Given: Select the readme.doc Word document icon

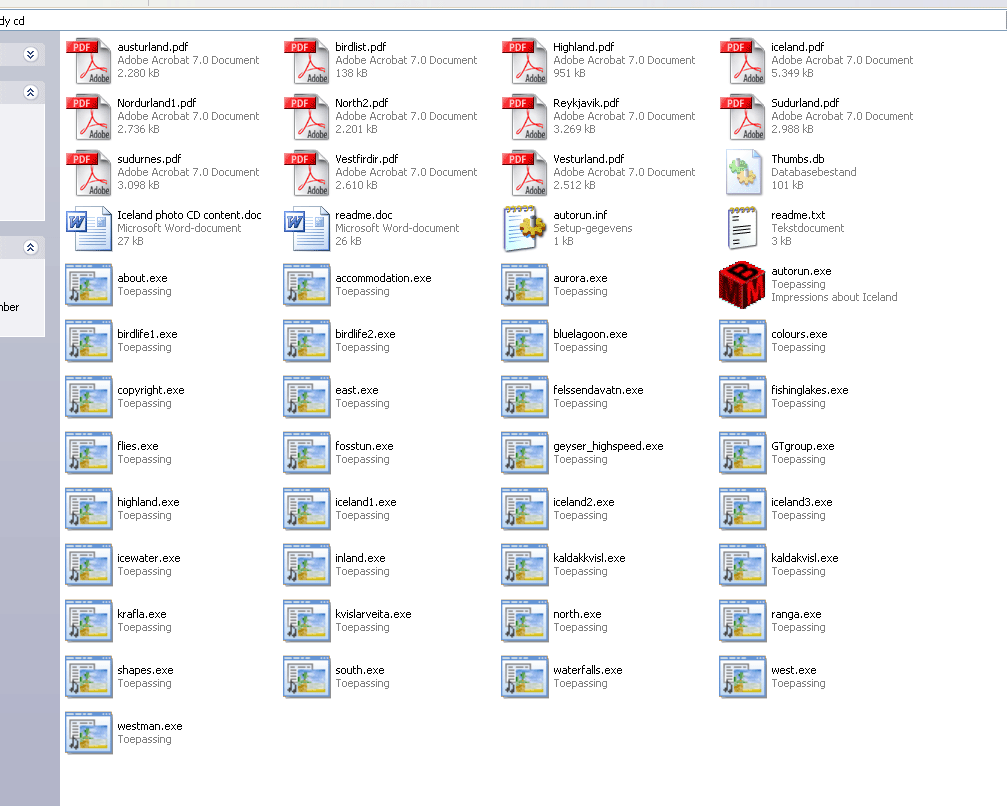Looking at the screenshot, I should tap(306, 229).
